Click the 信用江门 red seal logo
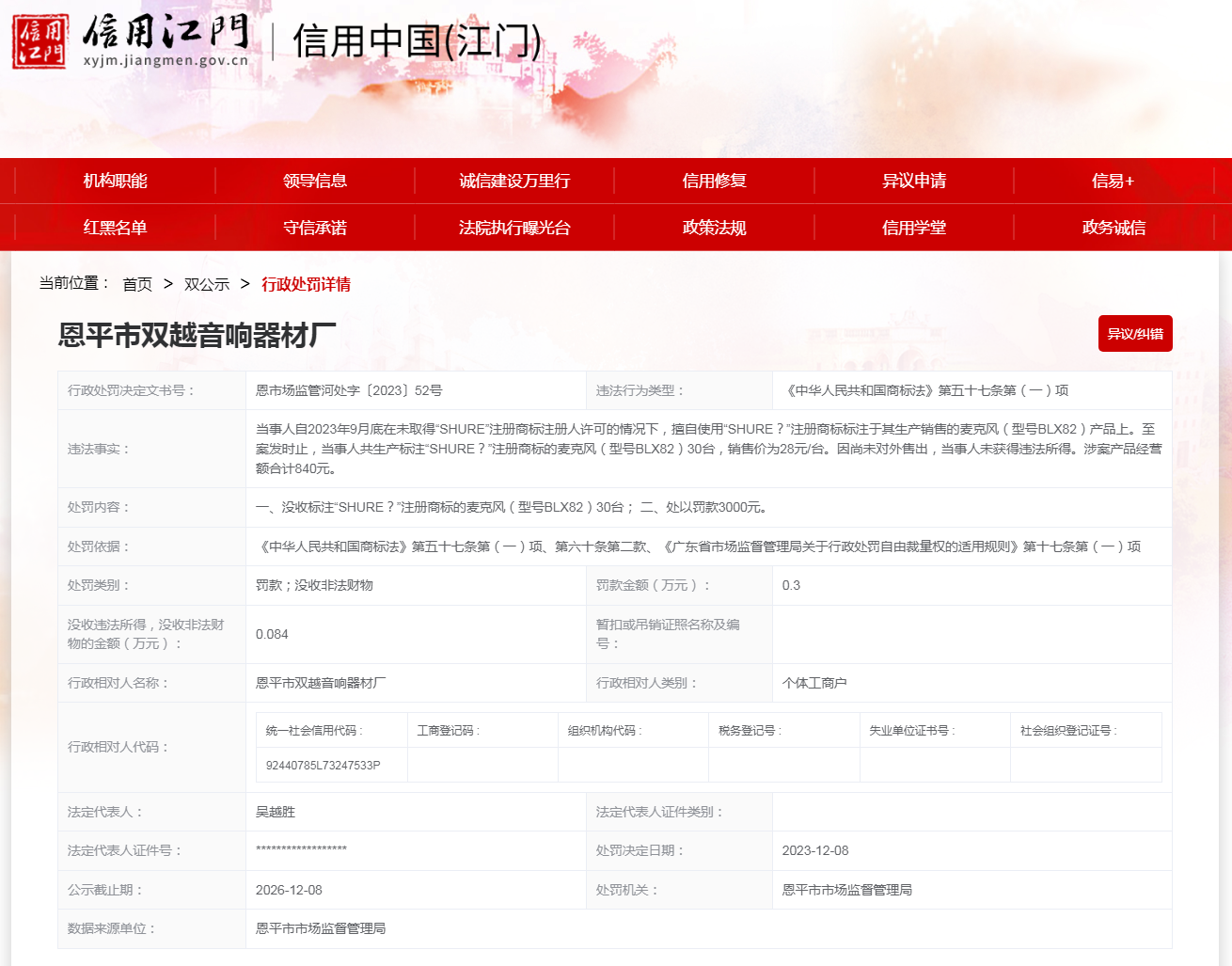 point(39,41)
